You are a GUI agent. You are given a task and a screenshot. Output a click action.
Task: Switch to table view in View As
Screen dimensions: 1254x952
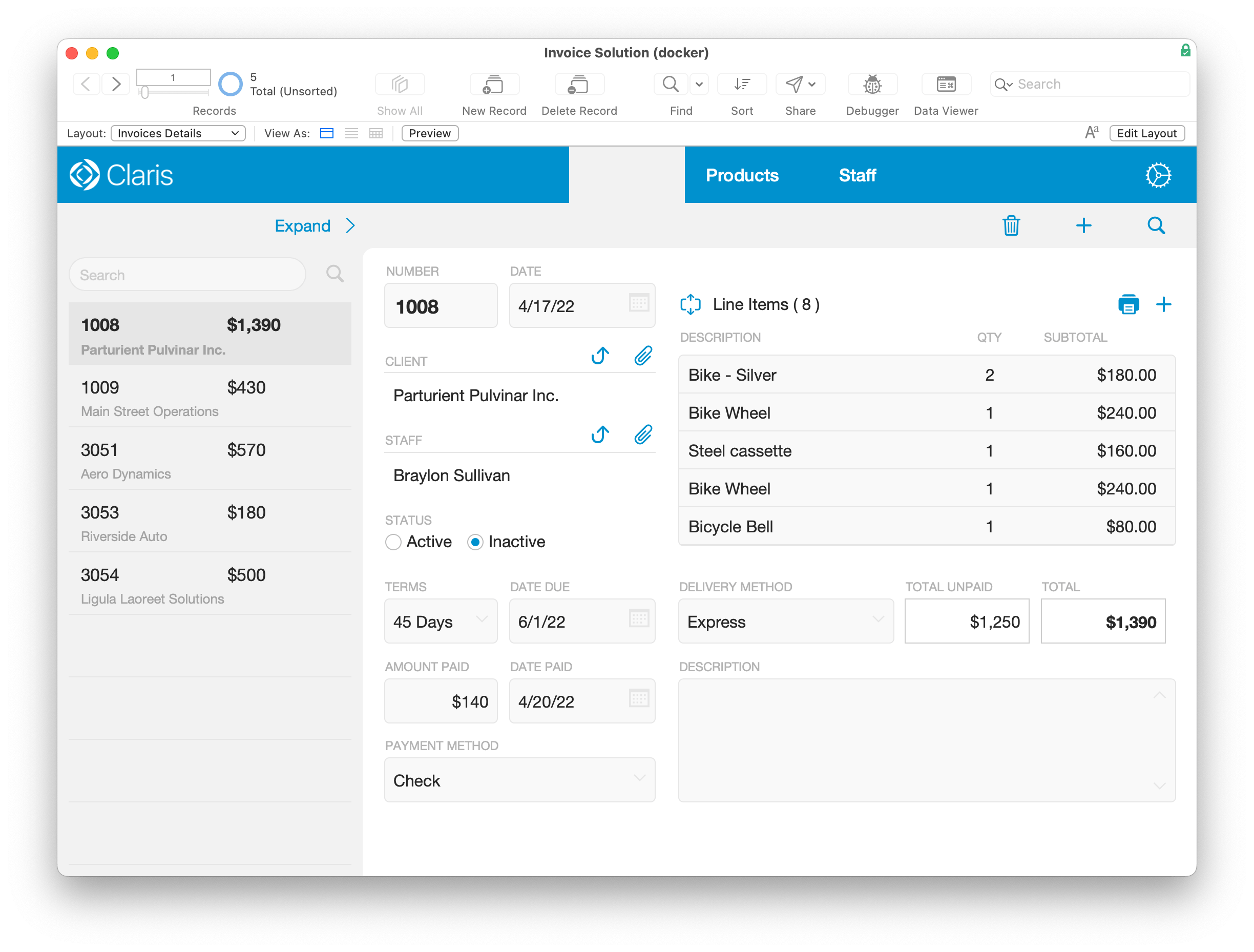(376, 133)
